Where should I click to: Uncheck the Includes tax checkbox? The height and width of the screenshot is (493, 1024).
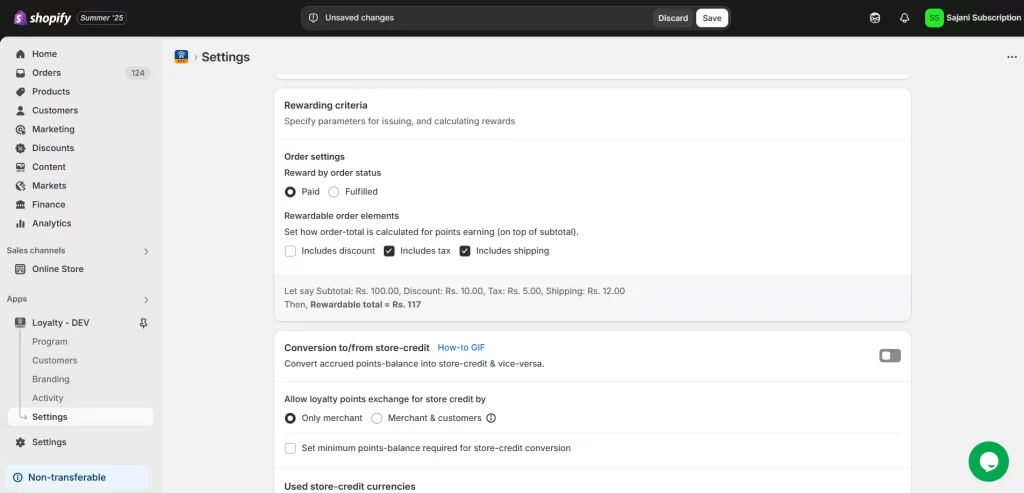pyautogui.click(x=389, y=251)
